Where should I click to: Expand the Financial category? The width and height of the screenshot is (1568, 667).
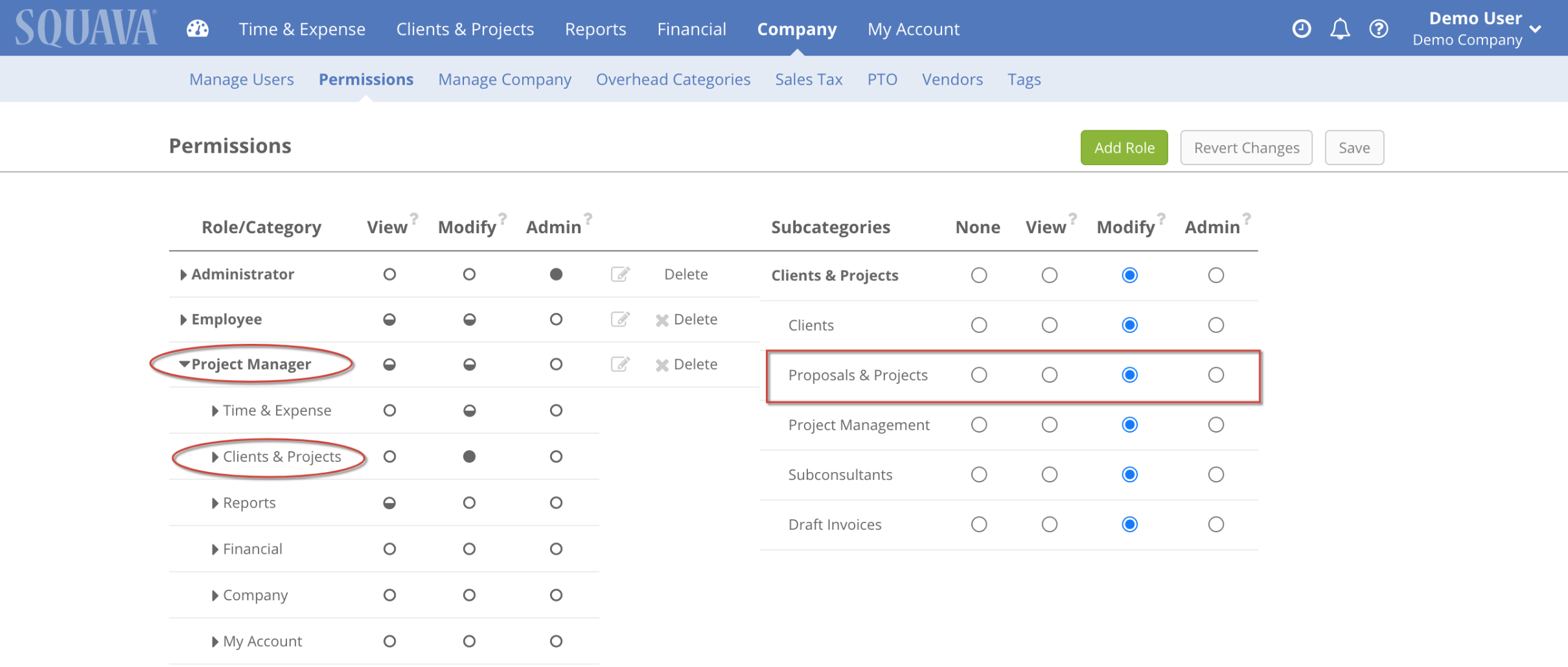point(215,550)
